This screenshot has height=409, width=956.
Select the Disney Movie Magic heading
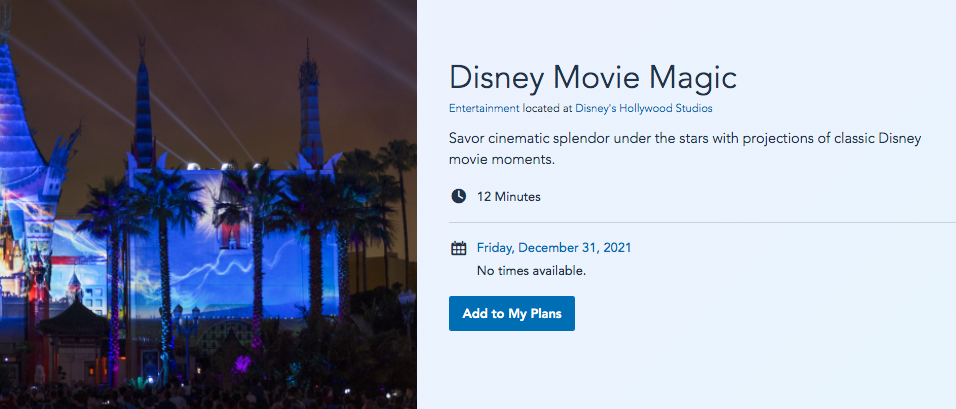tap(592, 77)
